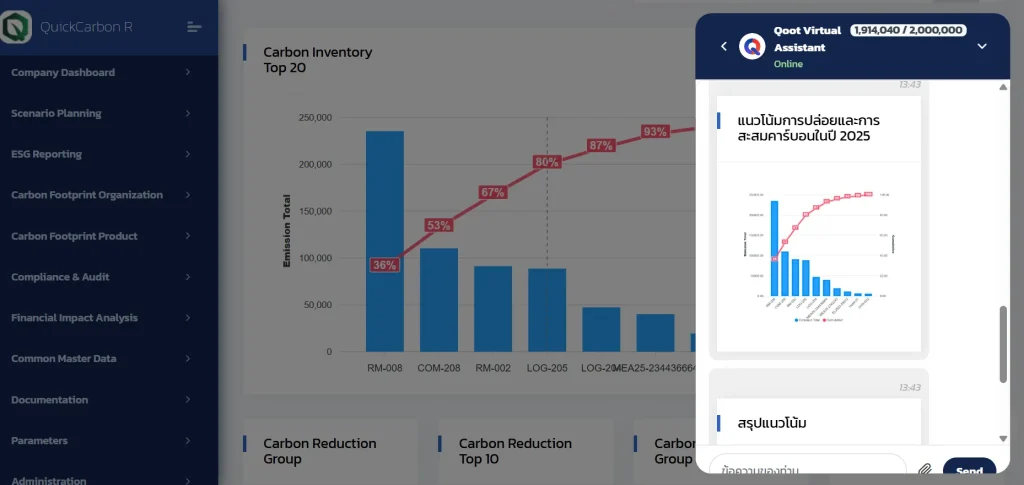Click the Emission Total axis label
1024x485 pixels.
point(287,230)
